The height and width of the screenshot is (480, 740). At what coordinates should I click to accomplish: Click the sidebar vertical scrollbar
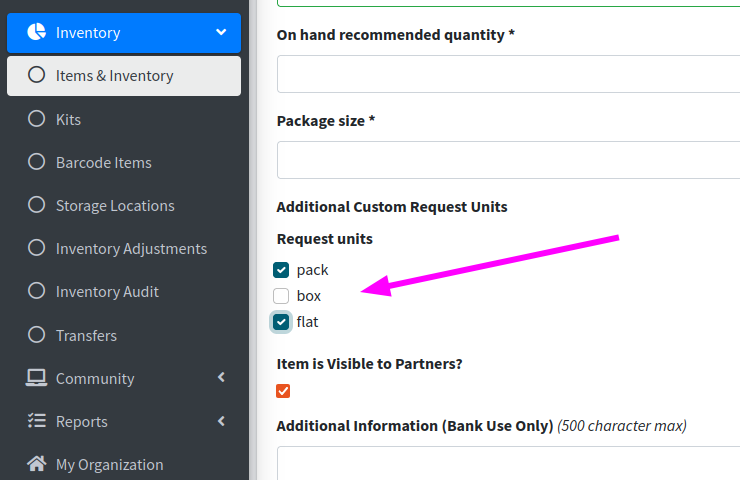[253, 240]
